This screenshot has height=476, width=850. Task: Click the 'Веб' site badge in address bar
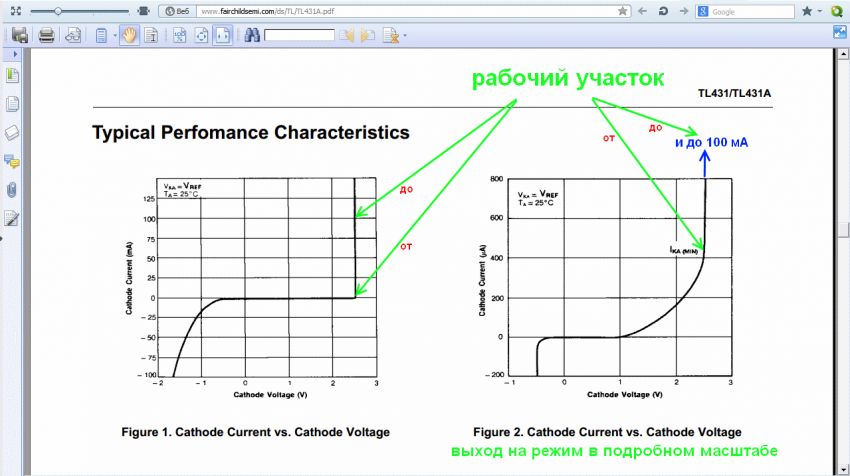[x=177, y=11]
